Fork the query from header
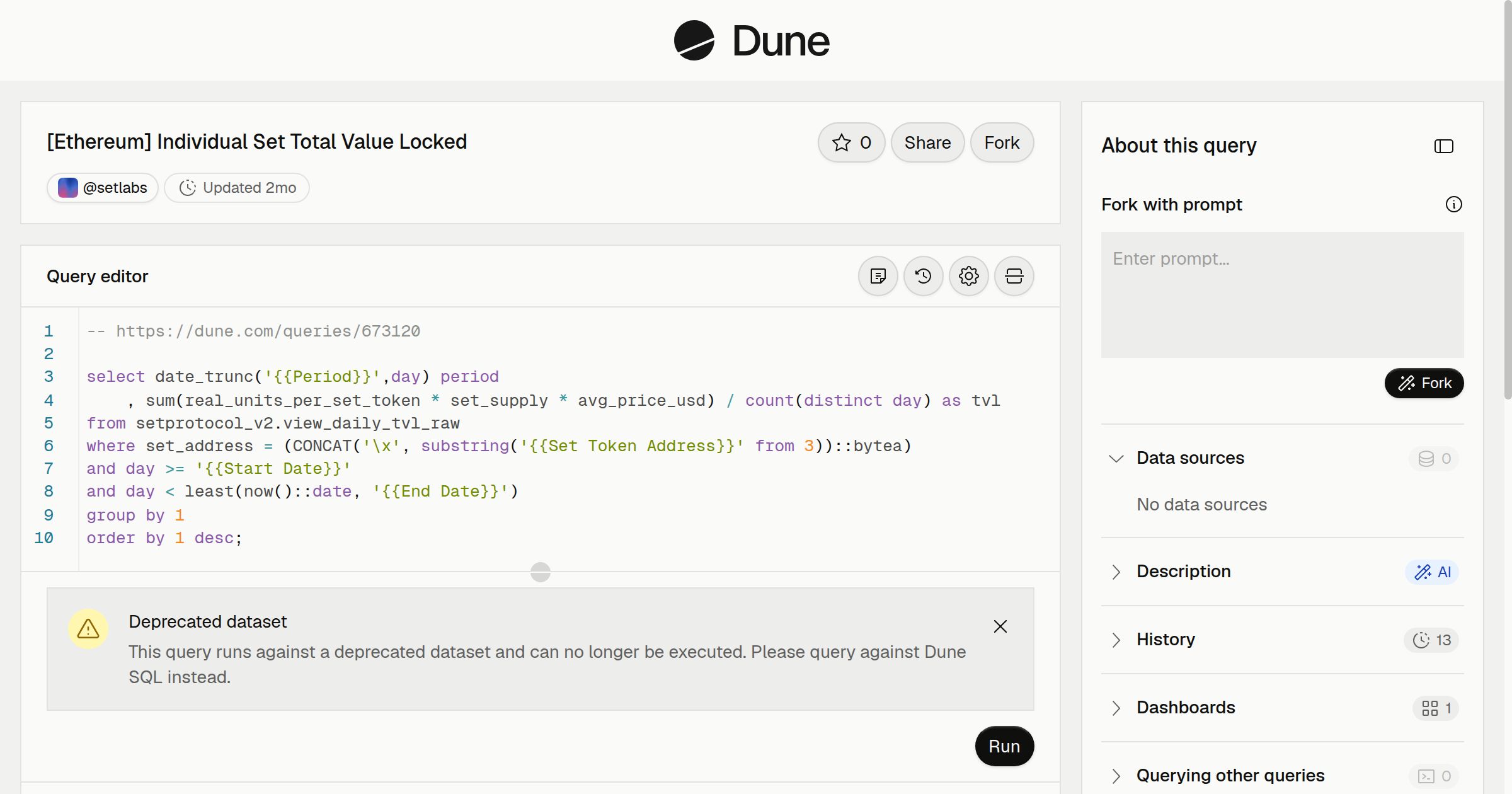Screen dimensions: 1512x794 click(1002, 142)
